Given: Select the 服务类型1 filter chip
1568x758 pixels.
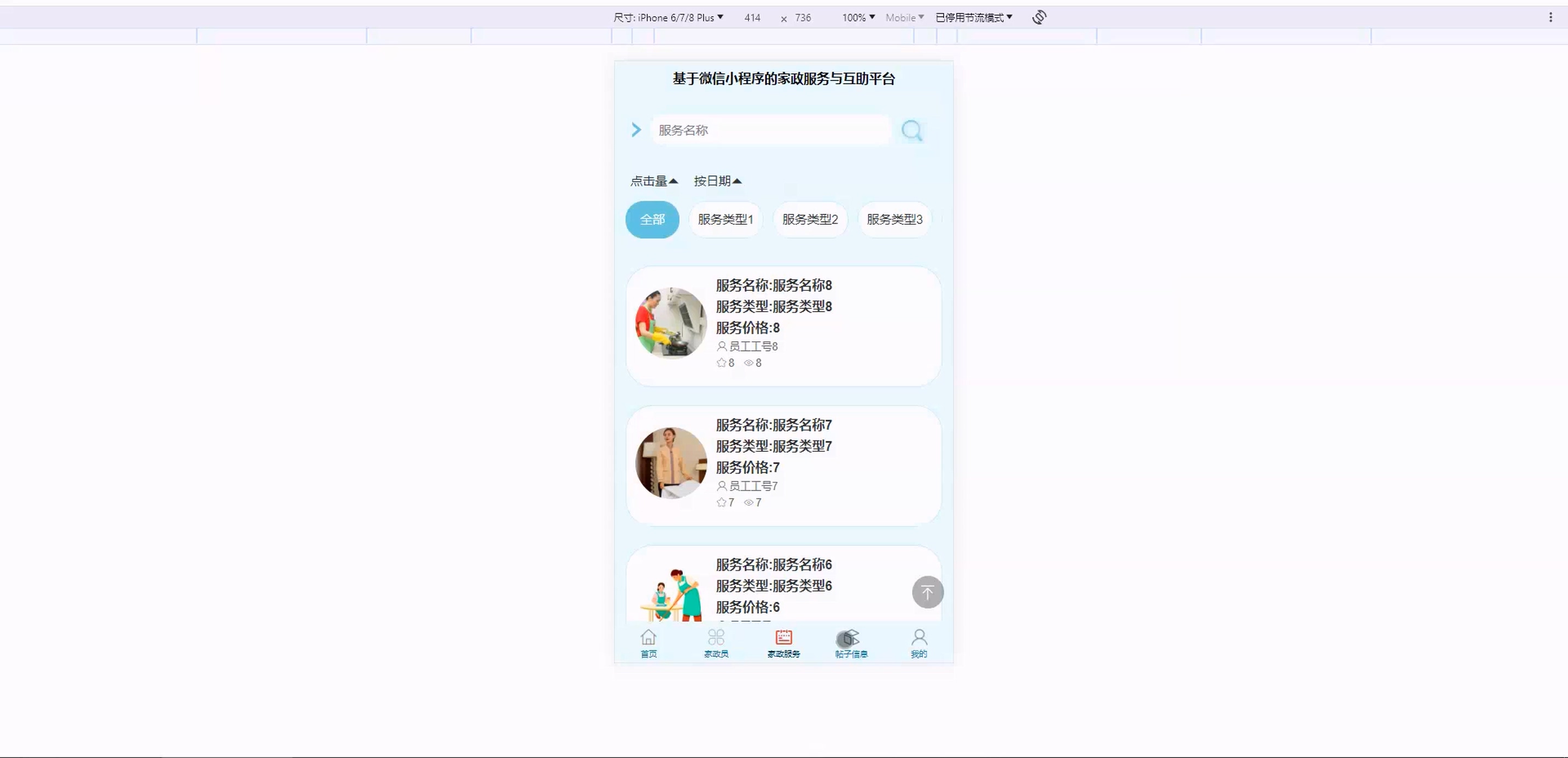Looking at the screenshot, I should click(x=725, y=219).
